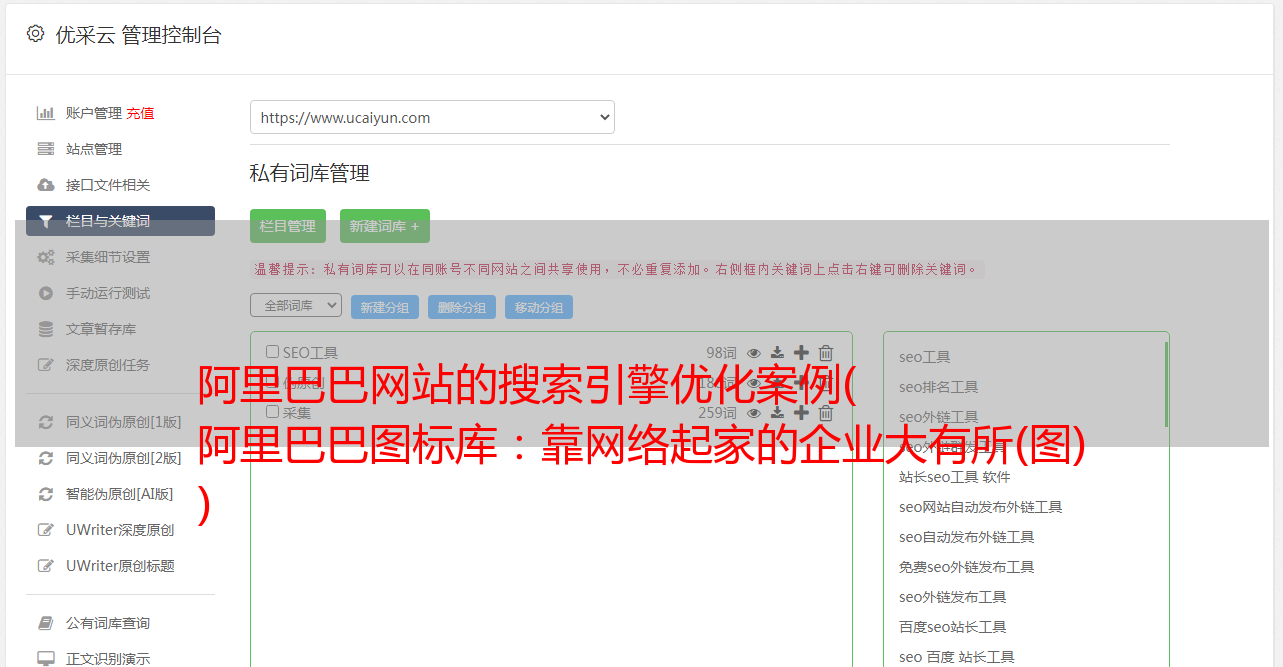Select keyword 站长seo工具 软件
Viewport: 1283px width, 667px height.
(955, 477)
